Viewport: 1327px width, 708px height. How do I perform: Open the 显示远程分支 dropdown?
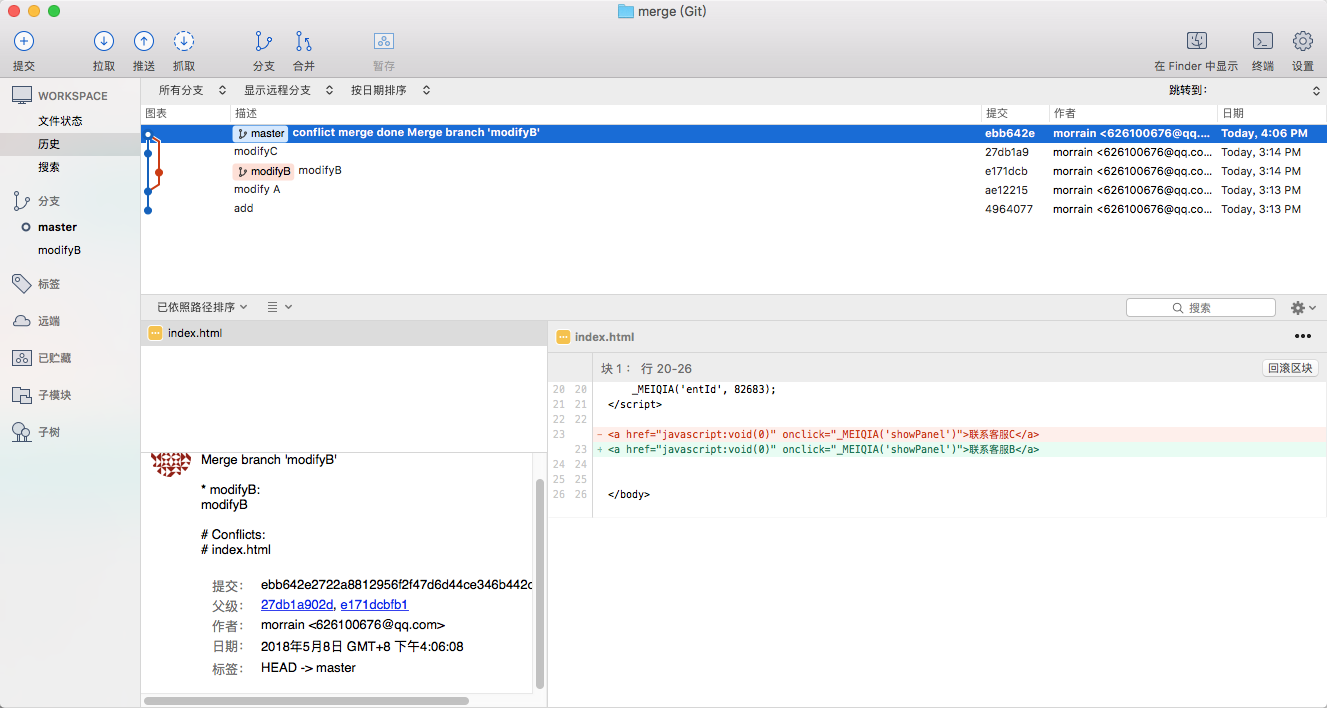pyautogui.click(x=288, y=90)
